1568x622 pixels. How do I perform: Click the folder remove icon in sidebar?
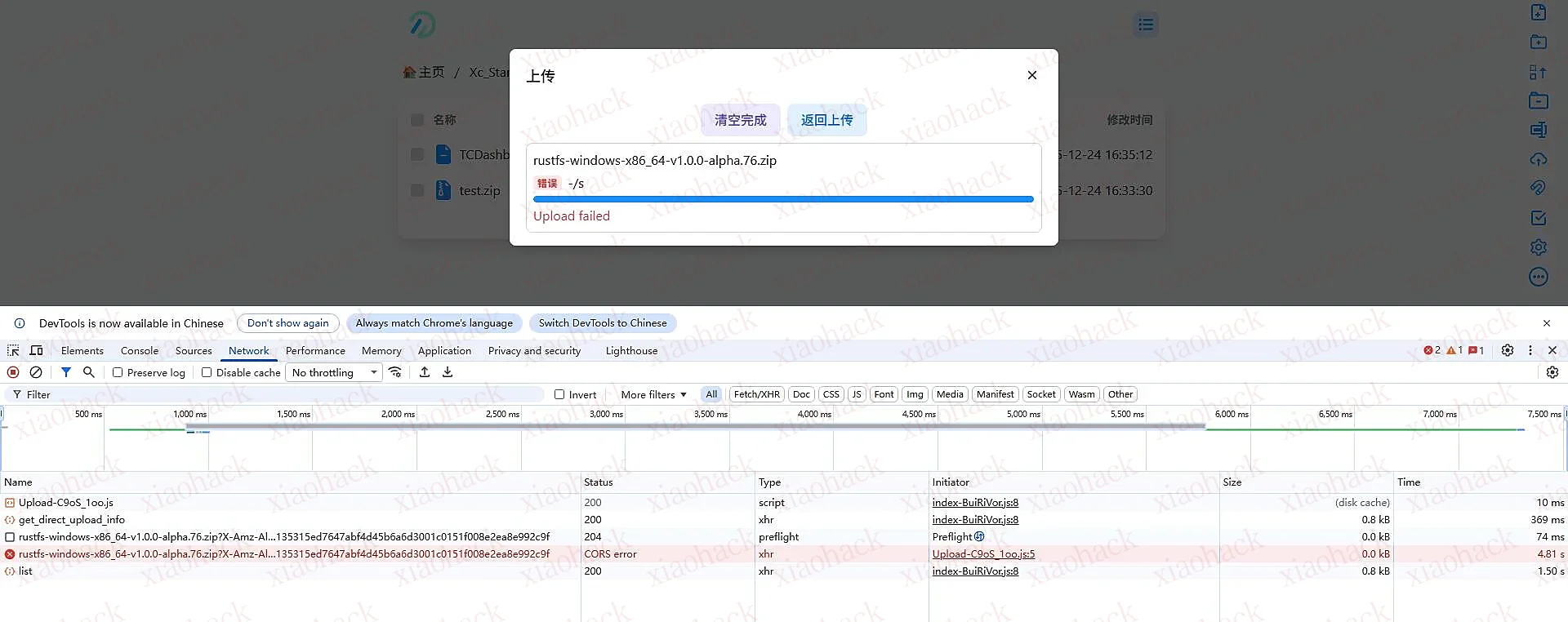click(x=1539, y=100)
